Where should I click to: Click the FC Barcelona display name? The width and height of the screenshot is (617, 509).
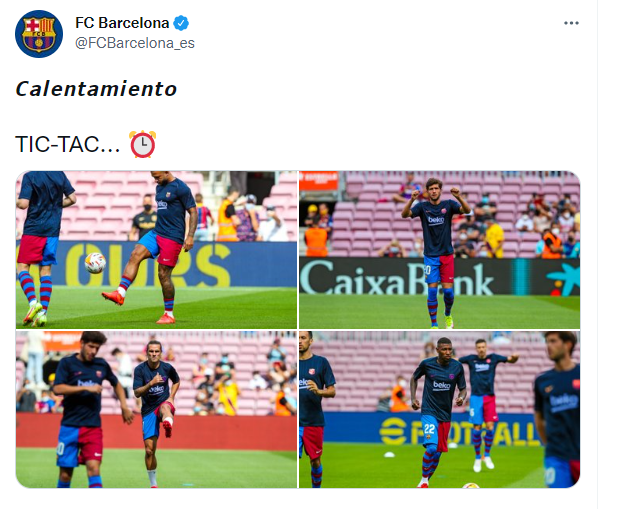pyautogui.click(x=122, y=23)
